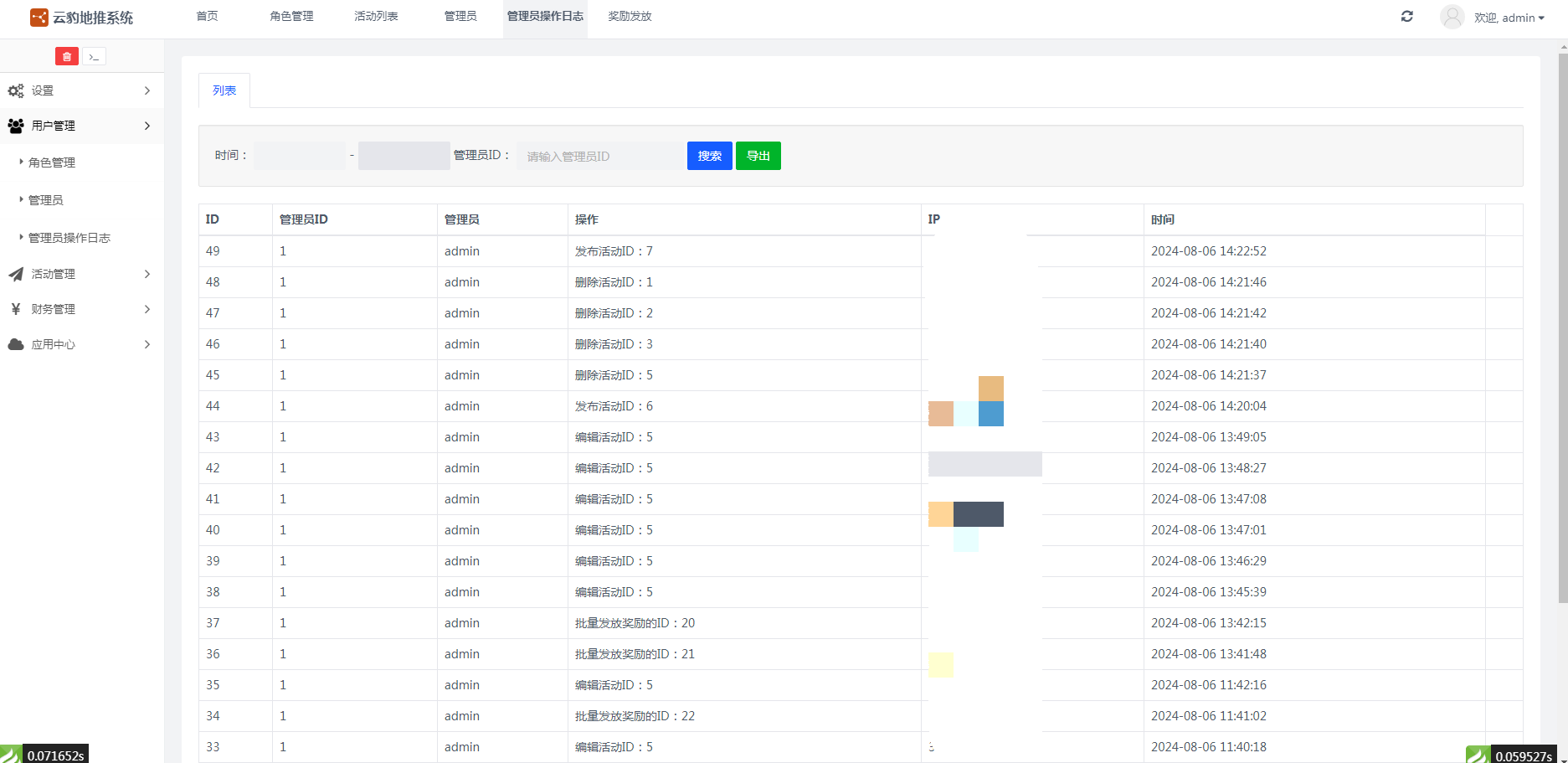Click the refresh icon in top bar
This screenshot has width=1568, height=763.
1407,17
